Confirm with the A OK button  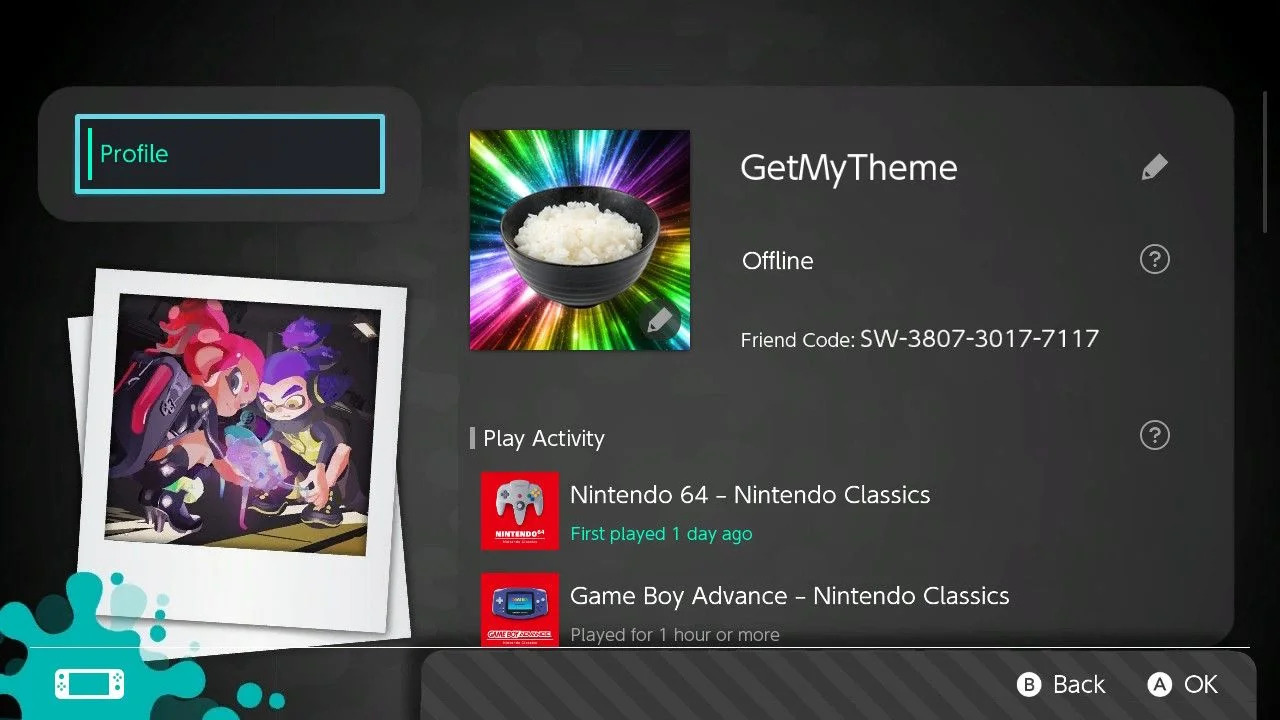coord(1183,684)
